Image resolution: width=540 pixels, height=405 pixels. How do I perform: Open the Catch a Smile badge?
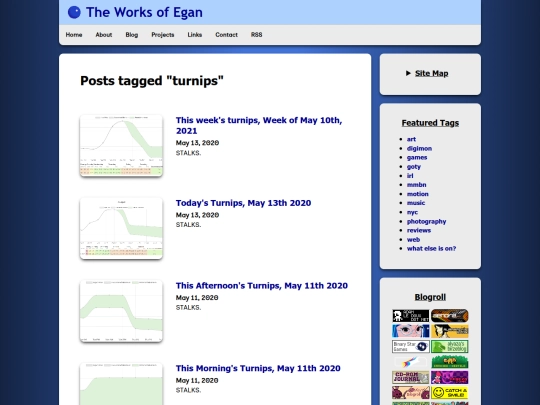point(449,392)
